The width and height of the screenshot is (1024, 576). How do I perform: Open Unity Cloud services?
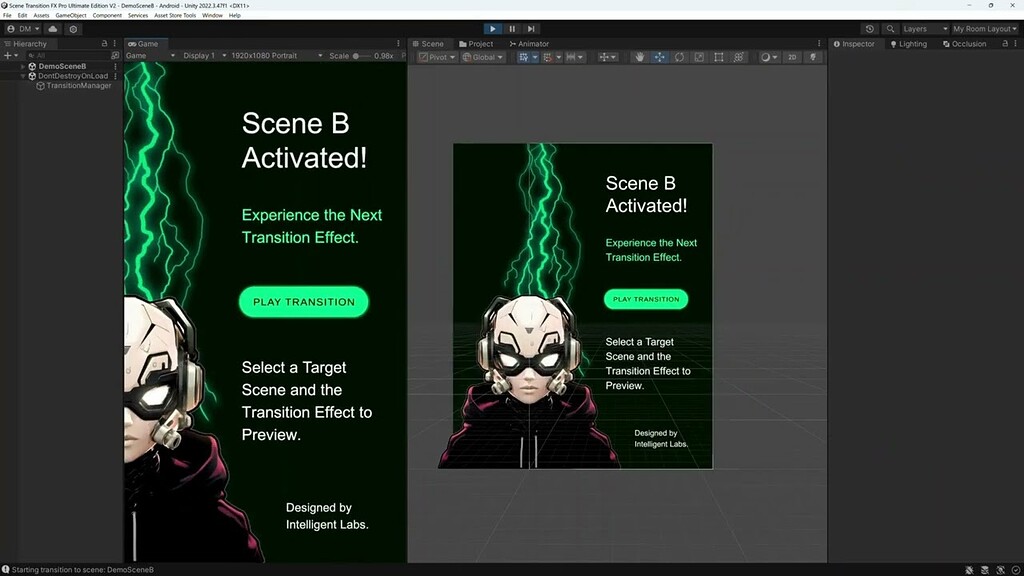[x=53, y=30]
